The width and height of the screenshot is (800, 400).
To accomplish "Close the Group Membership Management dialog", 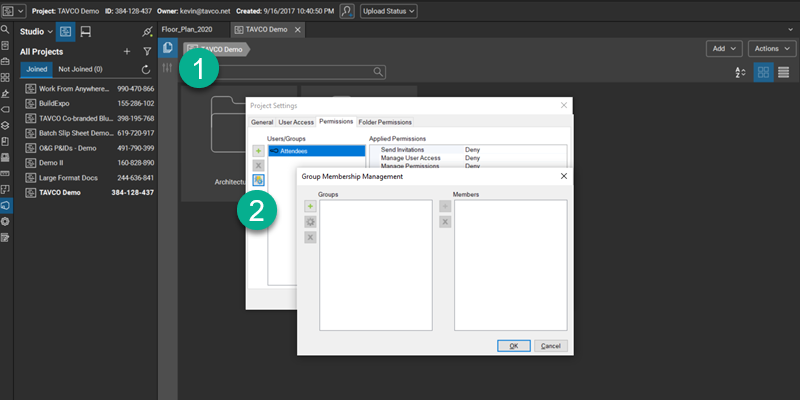I will pos(563,176).
